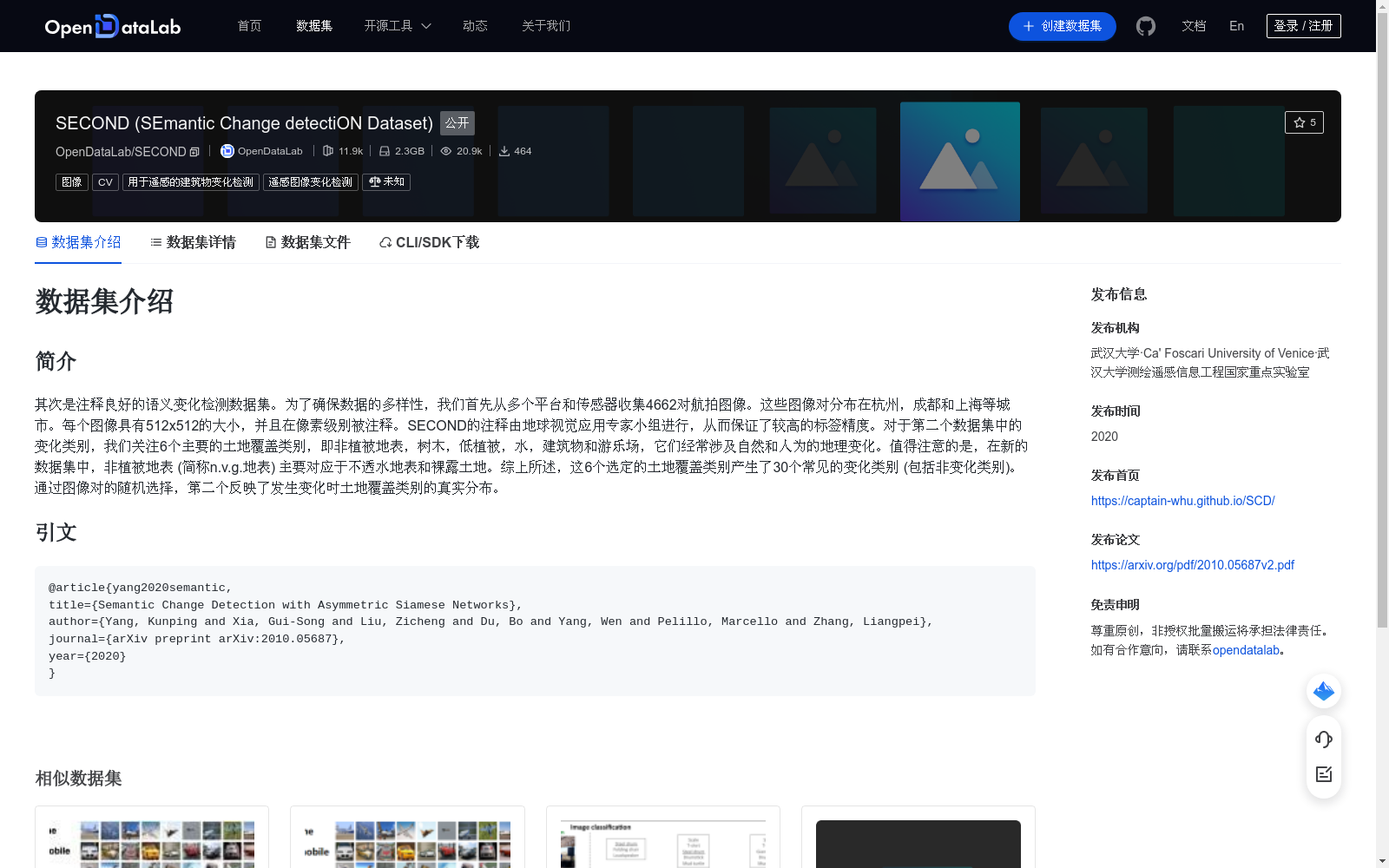Copy the dataset name OpenDataLab/SECOND
This screenshot has width=1389, height=868.
coord(195,151)
